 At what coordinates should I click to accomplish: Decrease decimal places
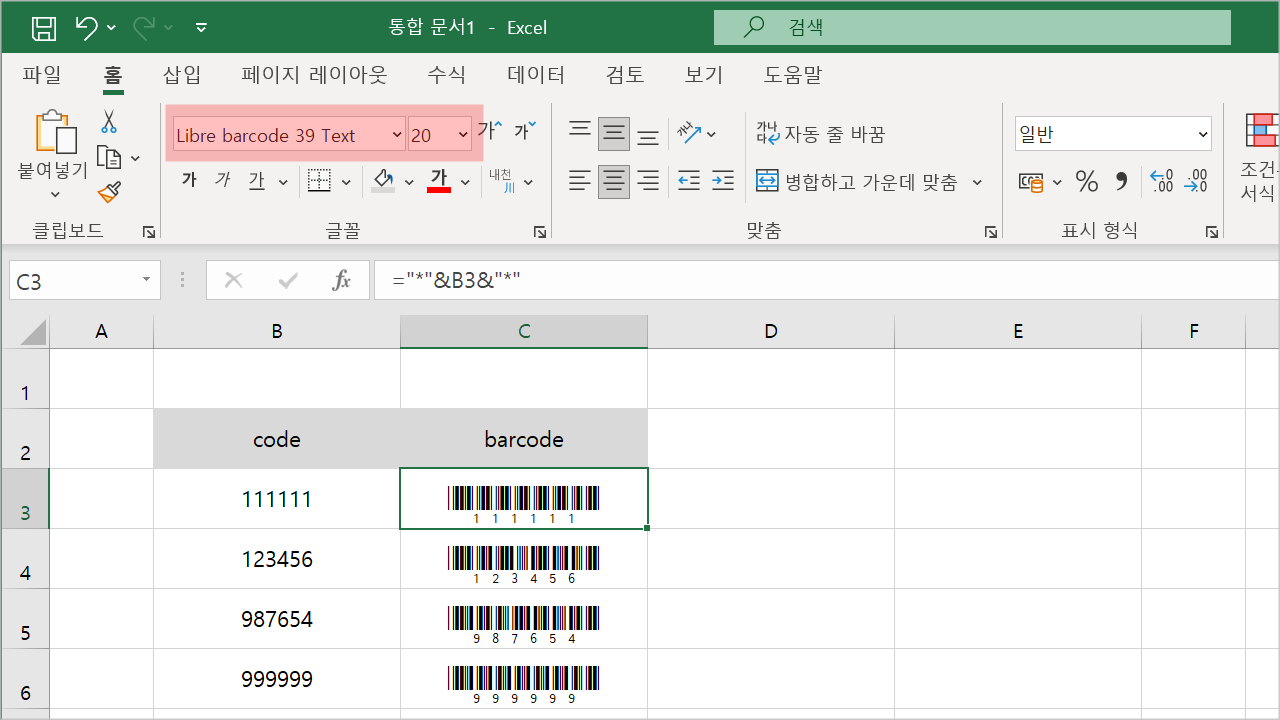[1196, 181]
